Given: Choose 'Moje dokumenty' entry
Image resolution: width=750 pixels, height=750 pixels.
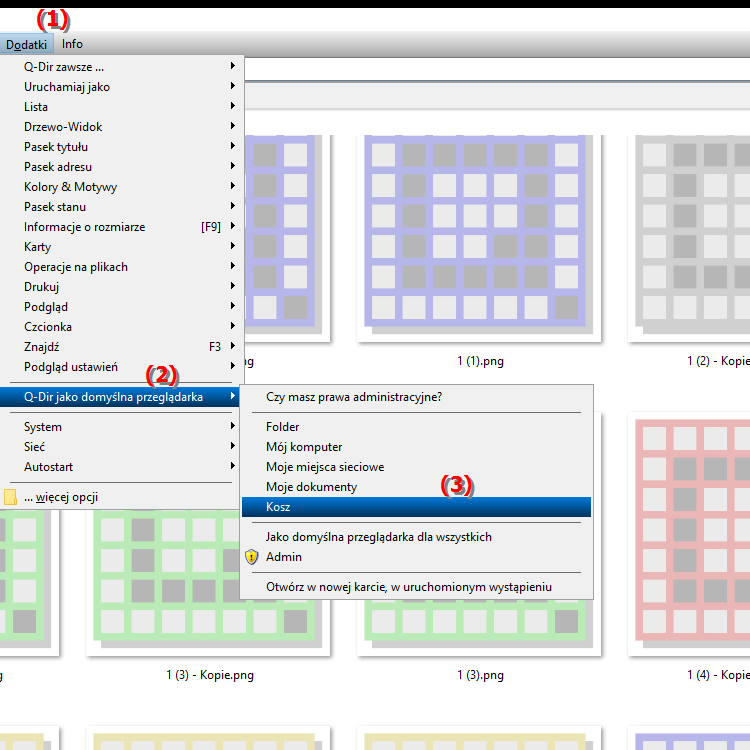Looking at the screenshot, I should [416, 487].
